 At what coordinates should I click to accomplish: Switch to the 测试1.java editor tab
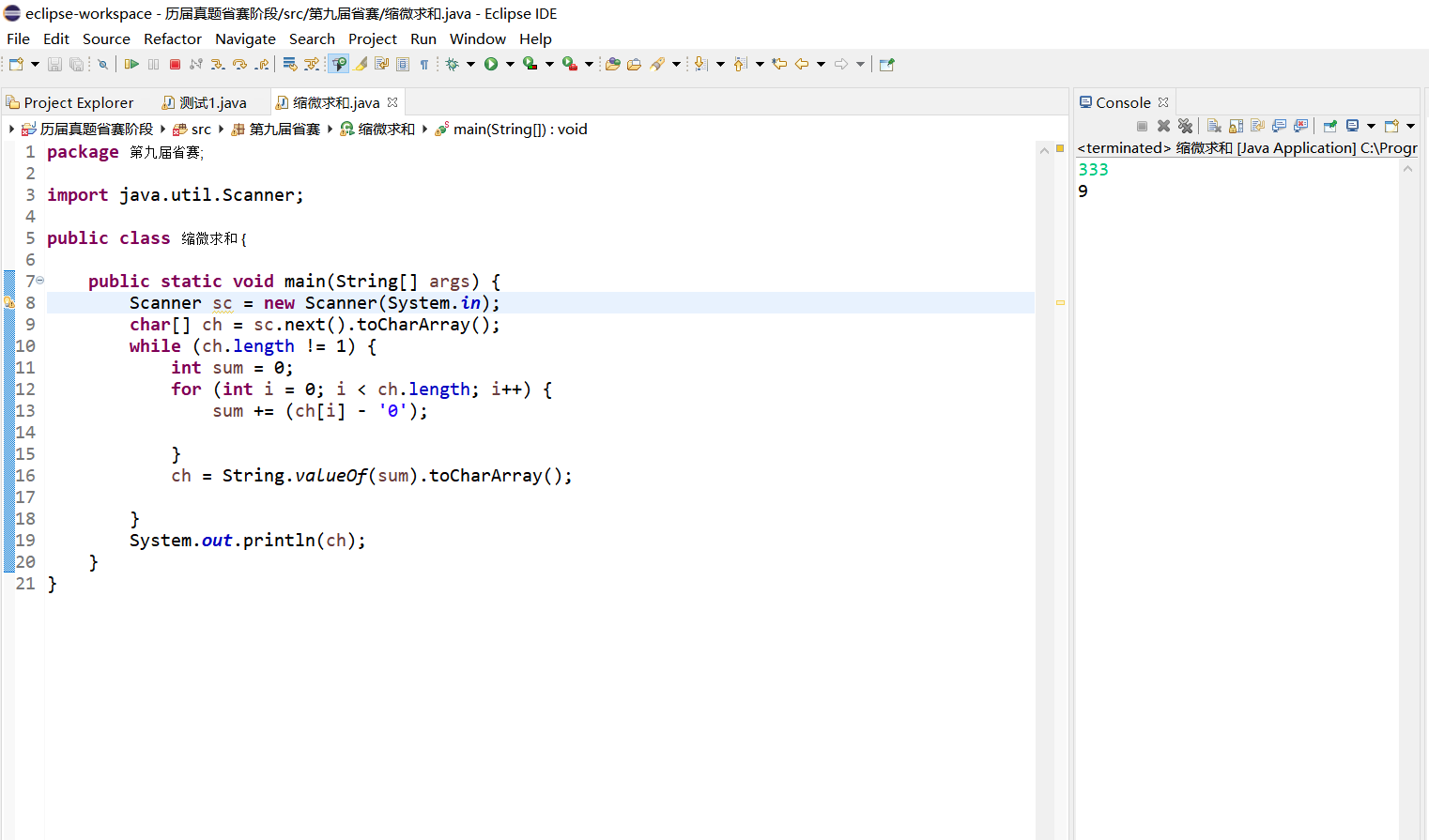pos(205,102)
